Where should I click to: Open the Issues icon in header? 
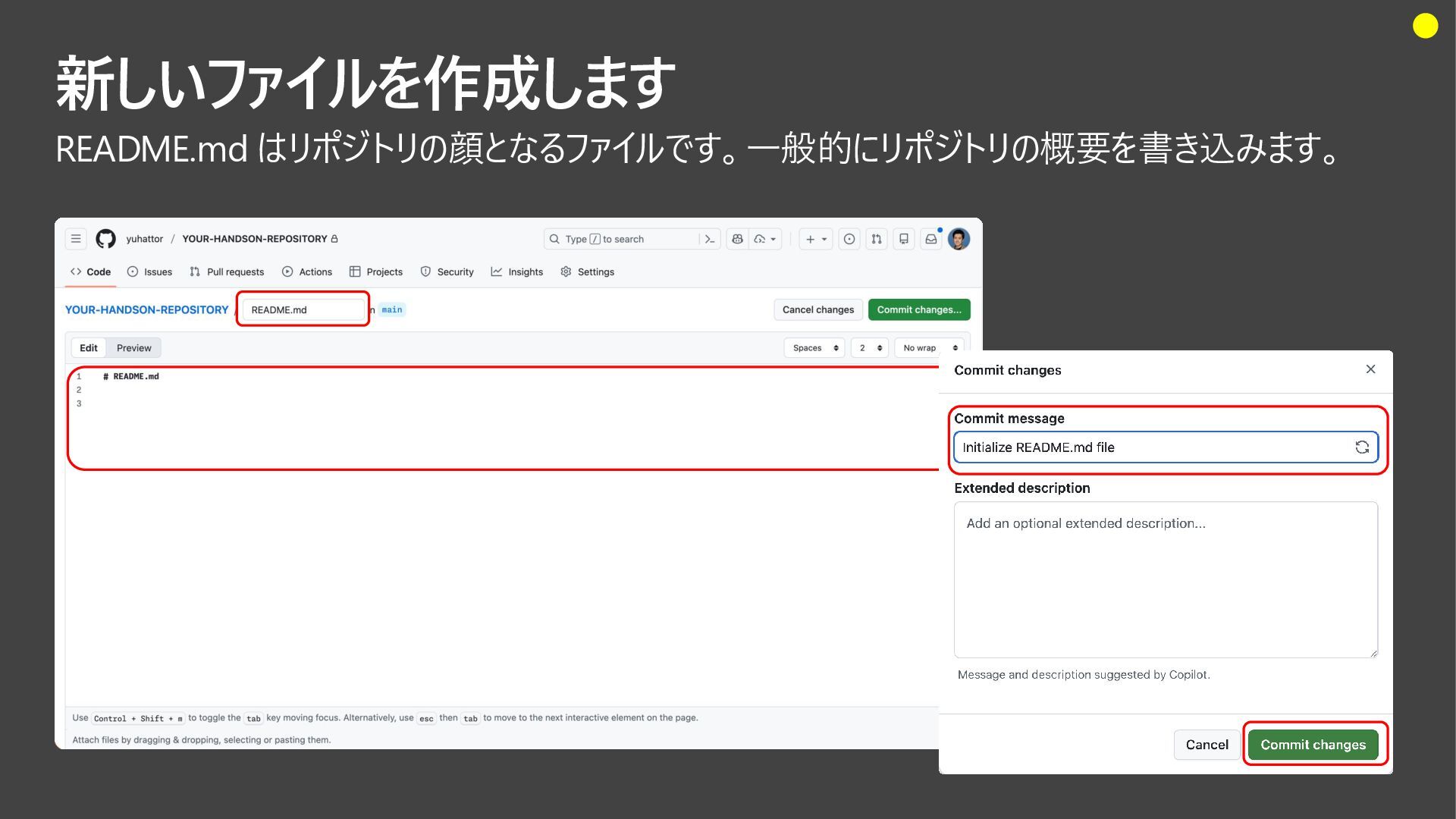[x=849, y=239]
